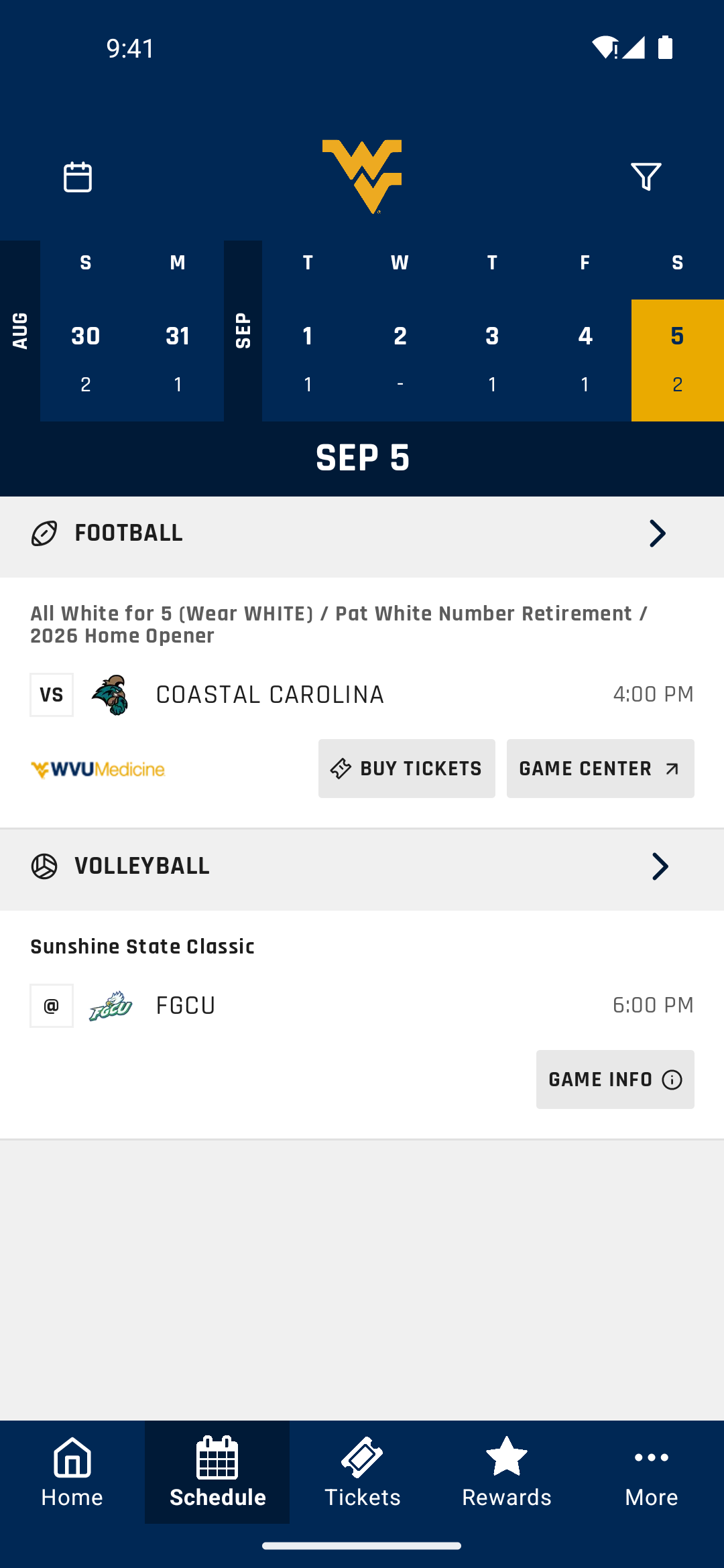The width and height of the screenshot is (724, 1568).
Task: Open the WVU Medicine sponsor logo
Action: tap(98, 769)
